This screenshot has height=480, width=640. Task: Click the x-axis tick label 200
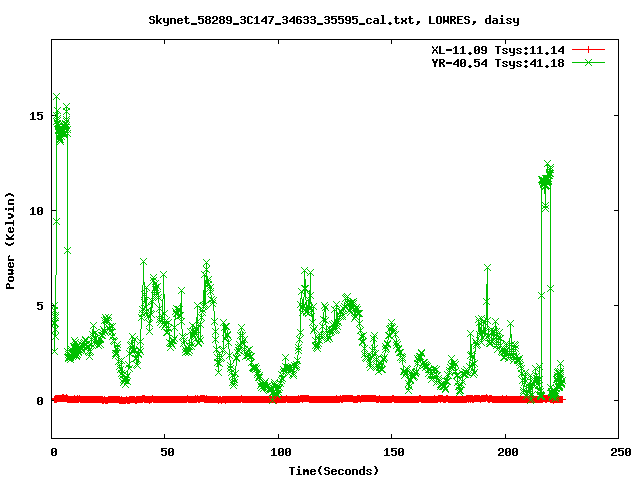tap(507, 452)
